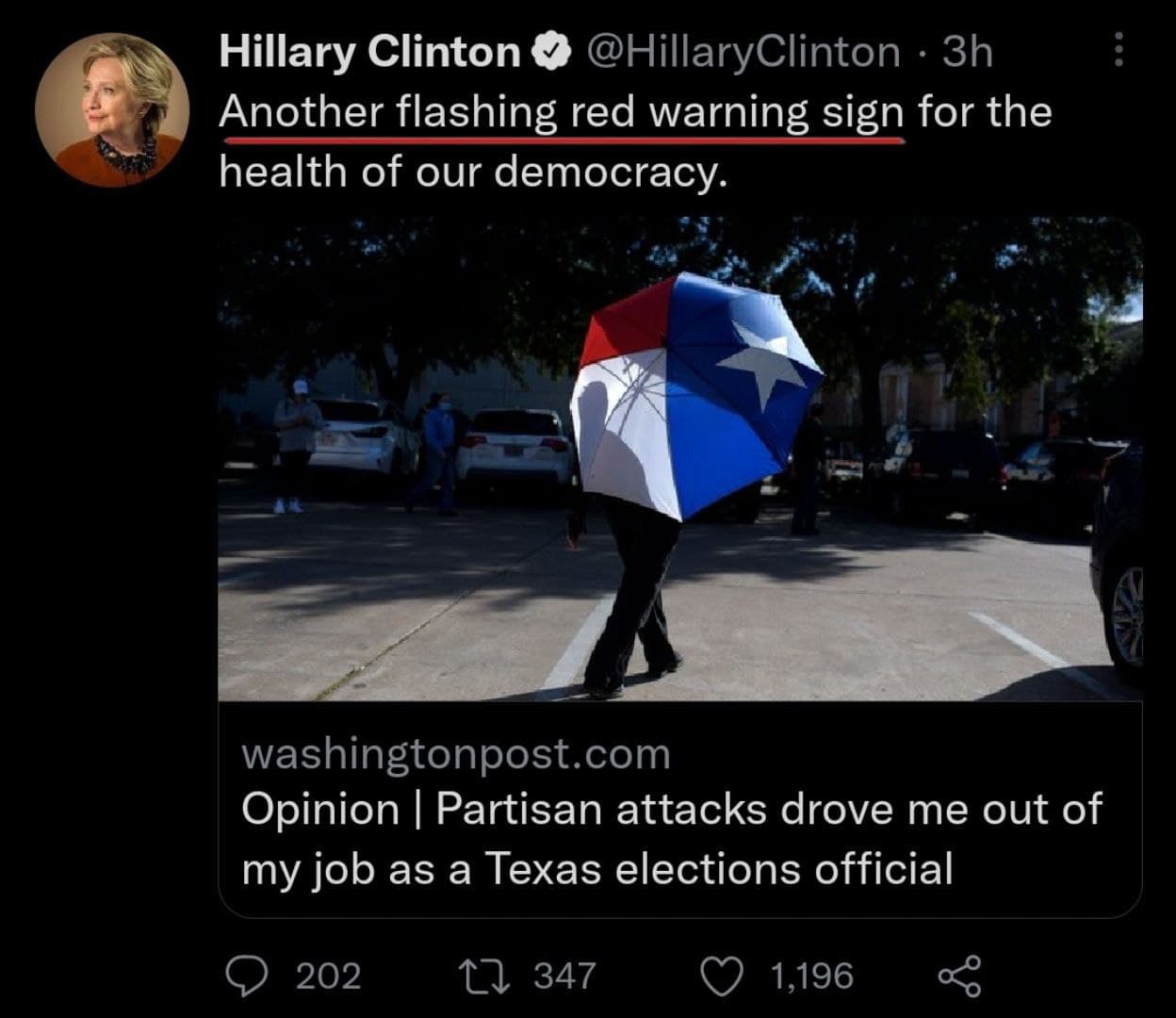Click 'my job as a Texas elections official' text

597,868
